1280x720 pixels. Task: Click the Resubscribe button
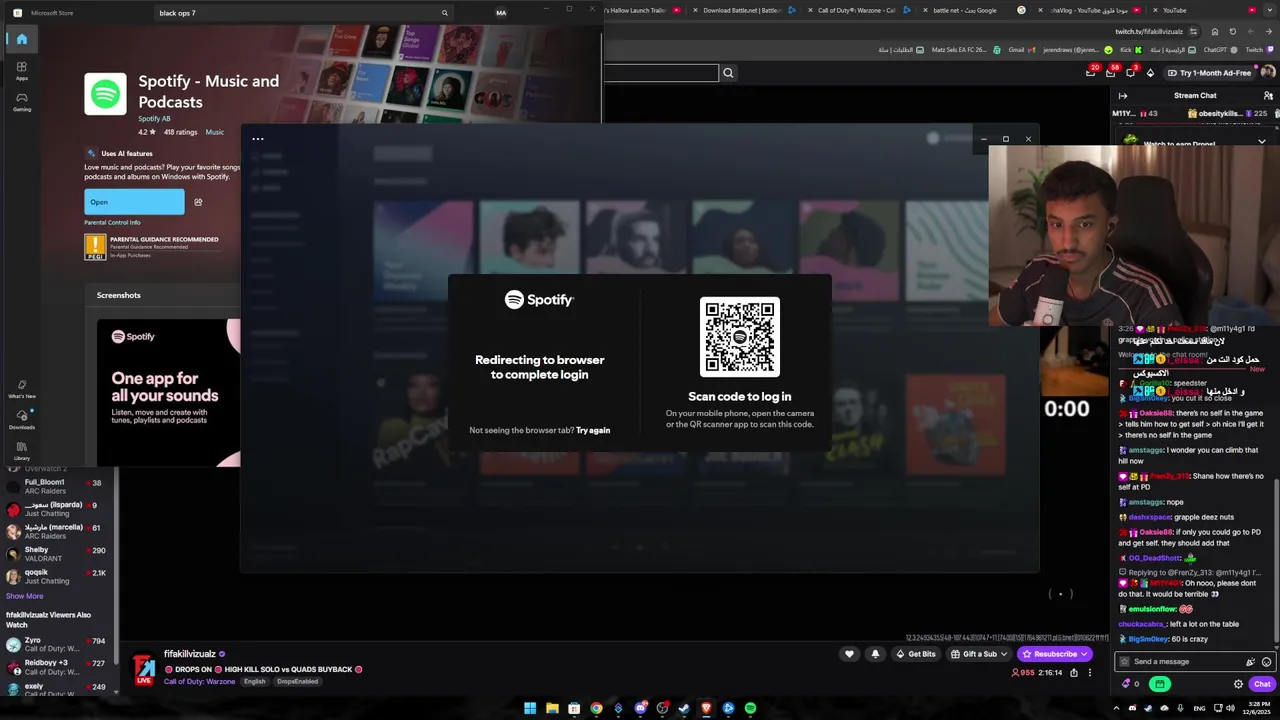point(1055,654)
